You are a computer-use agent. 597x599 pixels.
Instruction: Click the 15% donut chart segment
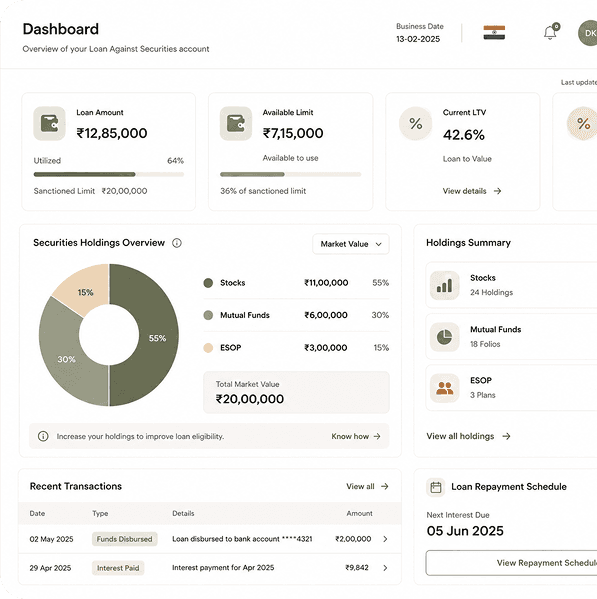[86, 291]
